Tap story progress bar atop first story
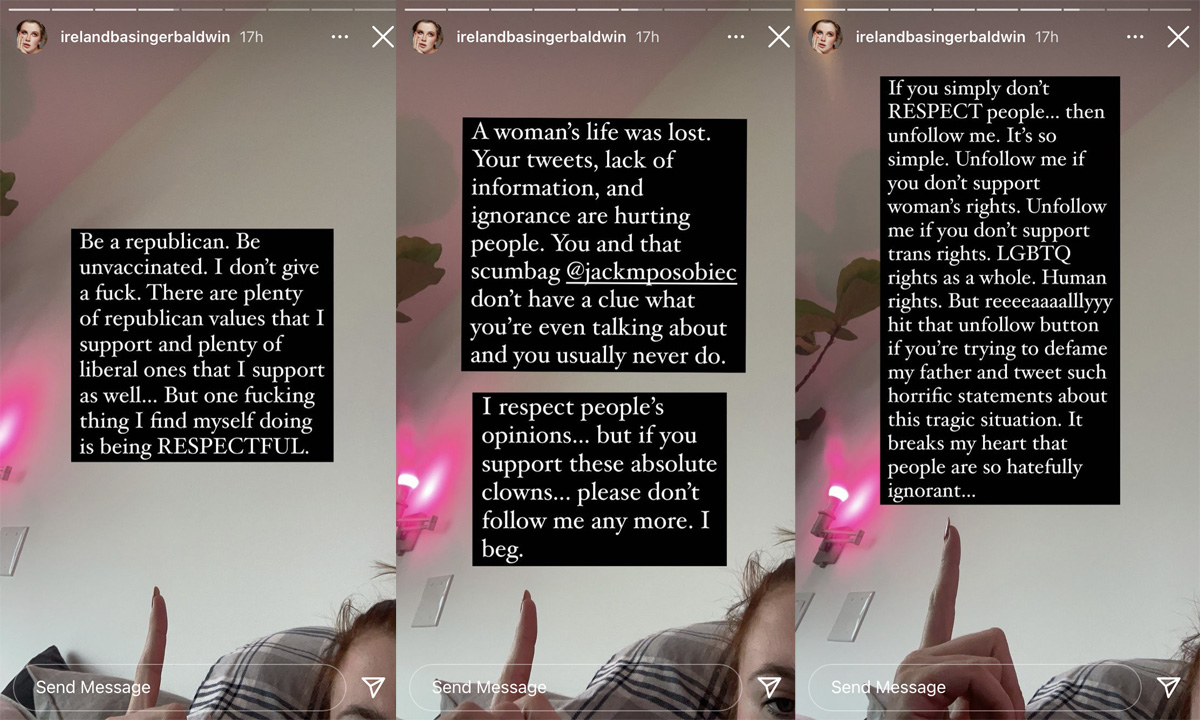The width and height of the screenshot is (1200, 720). (198, 9)
